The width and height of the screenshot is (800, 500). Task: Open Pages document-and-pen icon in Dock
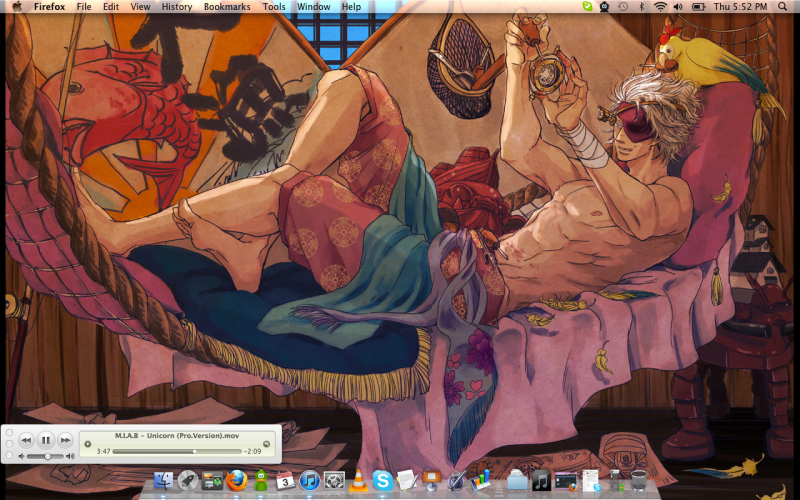click(x=407, y=481)
